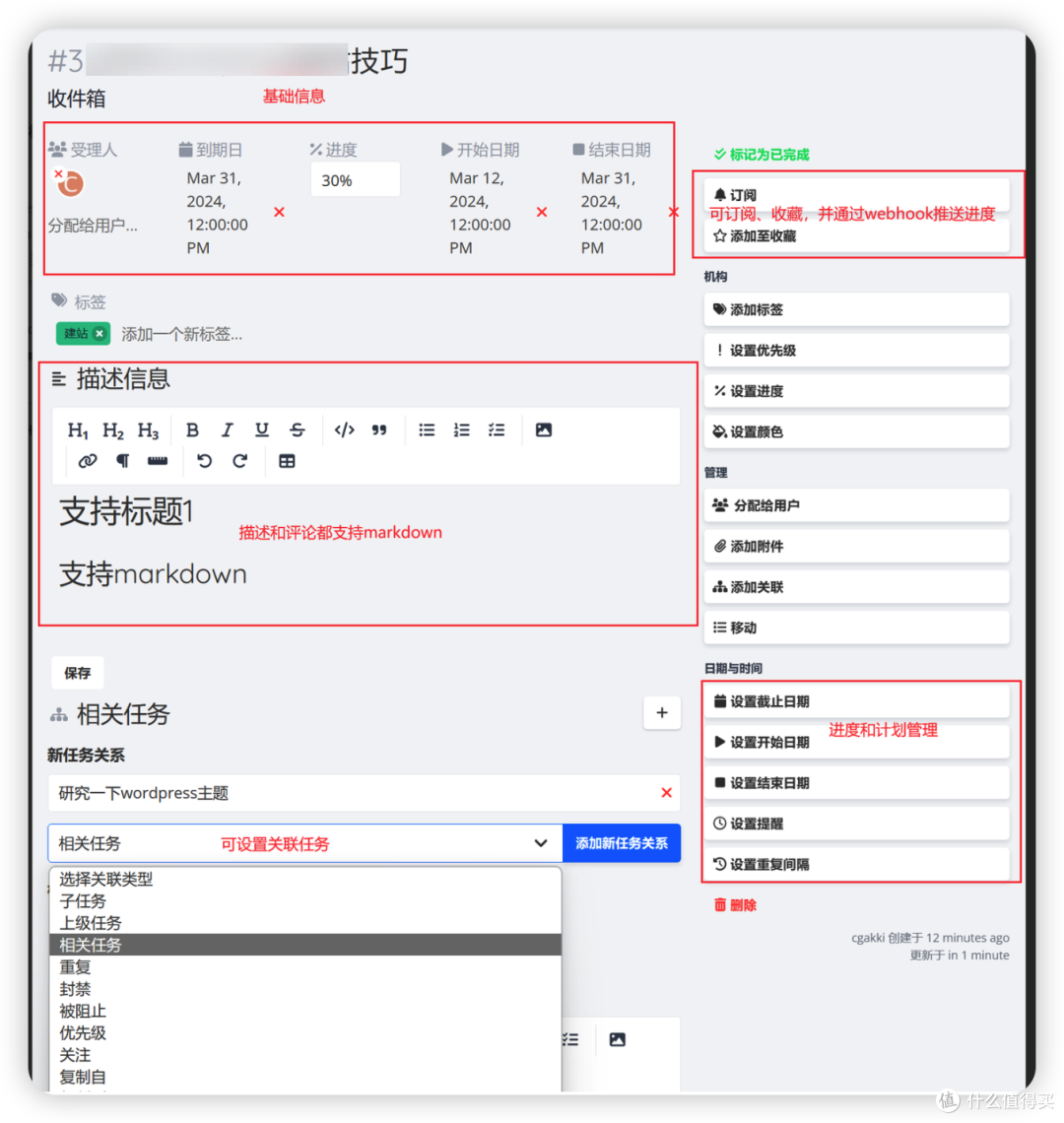Click 设置进度 sidebar button
1064x1123 pixels.
857,391
